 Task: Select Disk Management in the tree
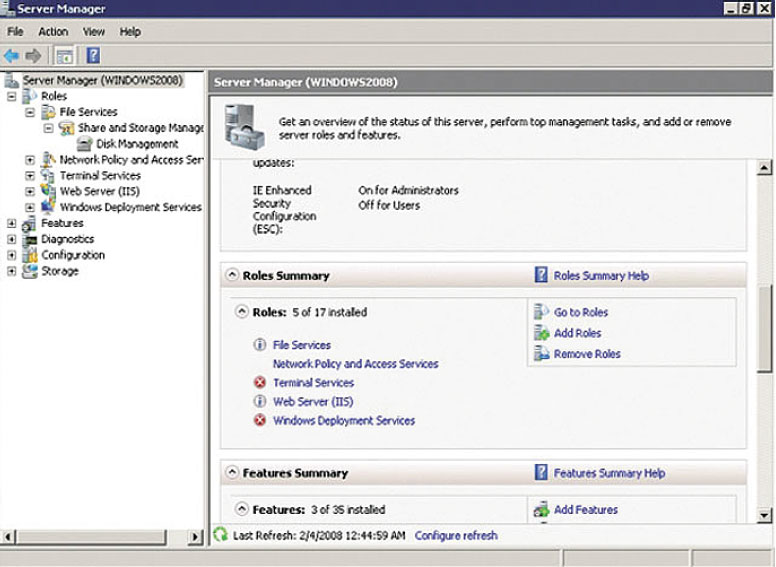coord(137,144)
